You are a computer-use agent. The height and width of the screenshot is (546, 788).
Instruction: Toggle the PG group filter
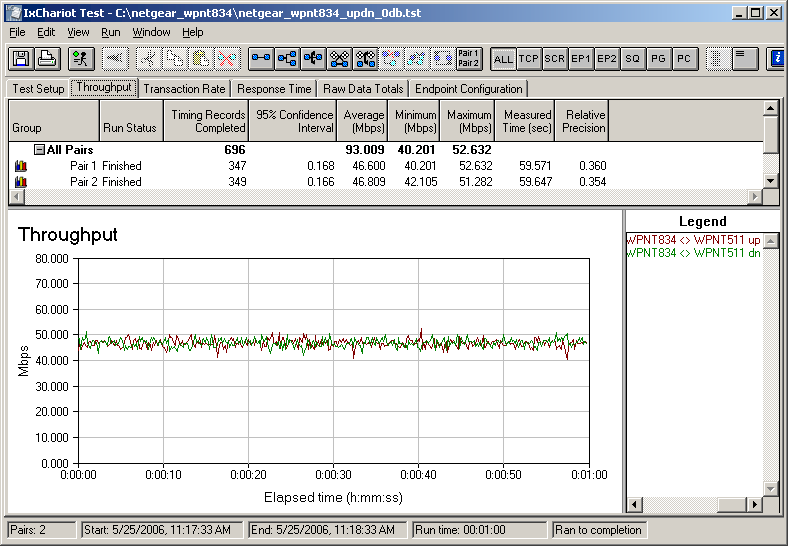(x=659, y=59)
